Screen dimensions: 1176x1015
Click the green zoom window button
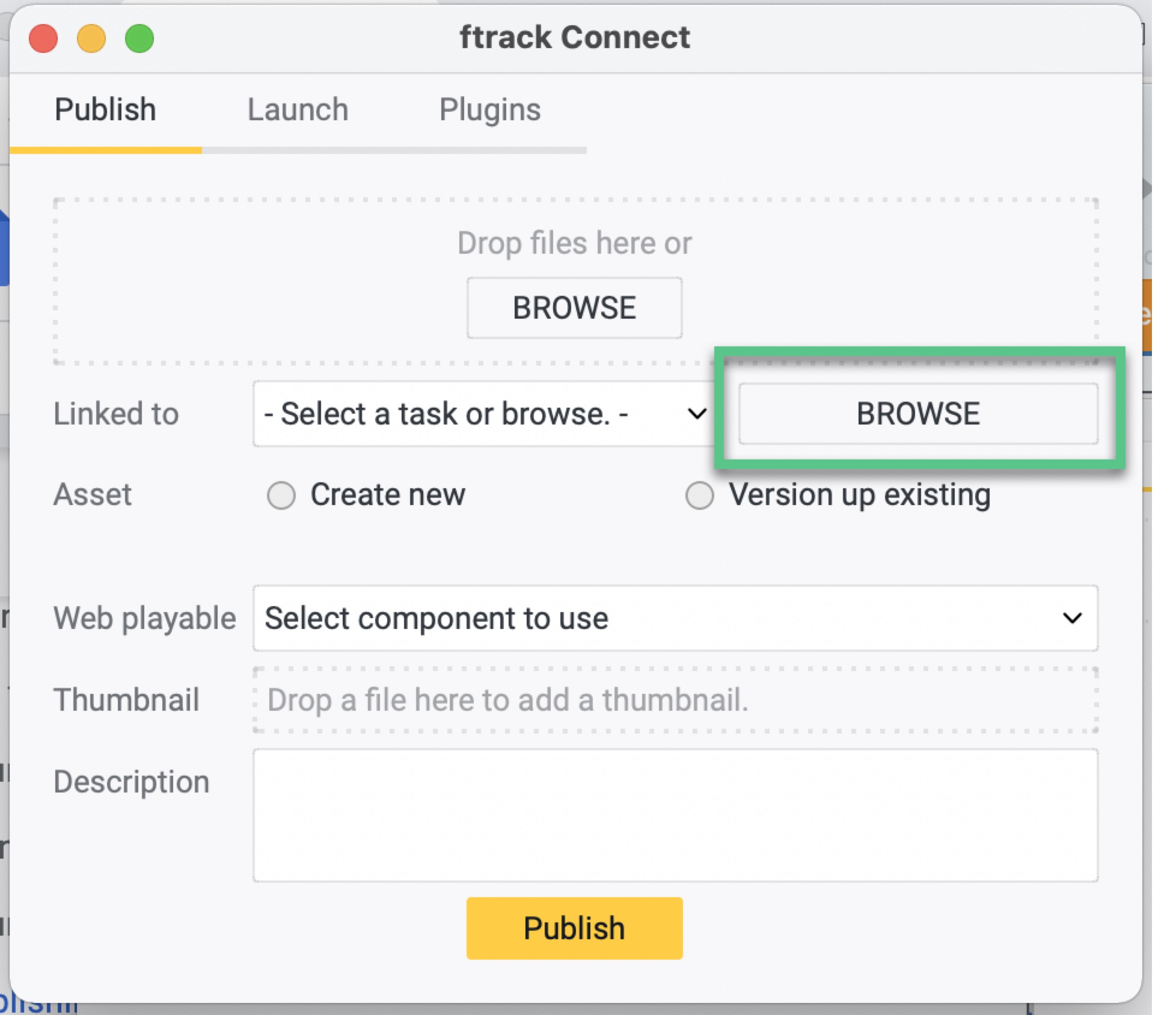coord(139,38)
